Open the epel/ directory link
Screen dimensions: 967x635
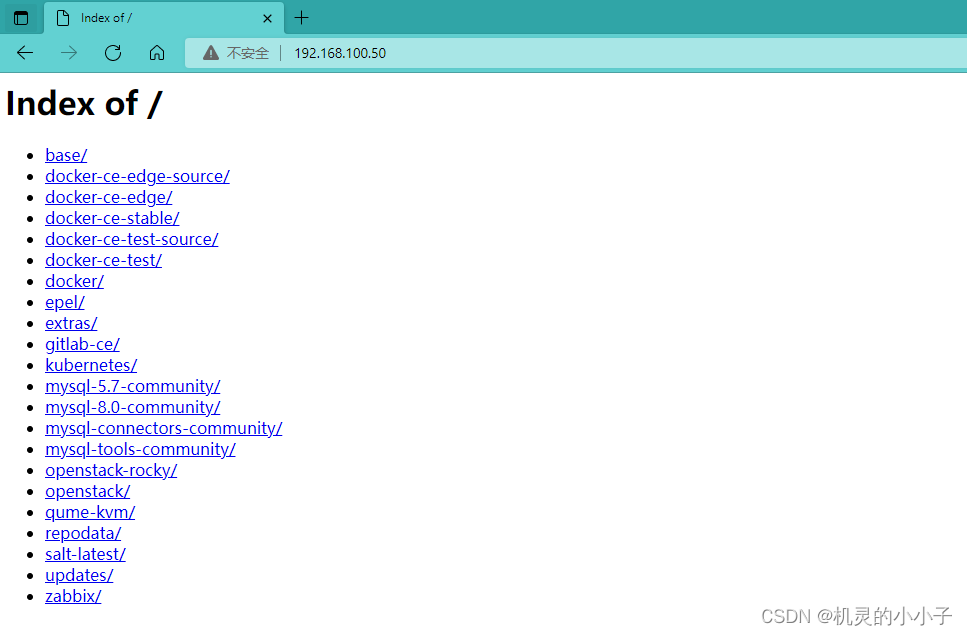coord(65,302)
